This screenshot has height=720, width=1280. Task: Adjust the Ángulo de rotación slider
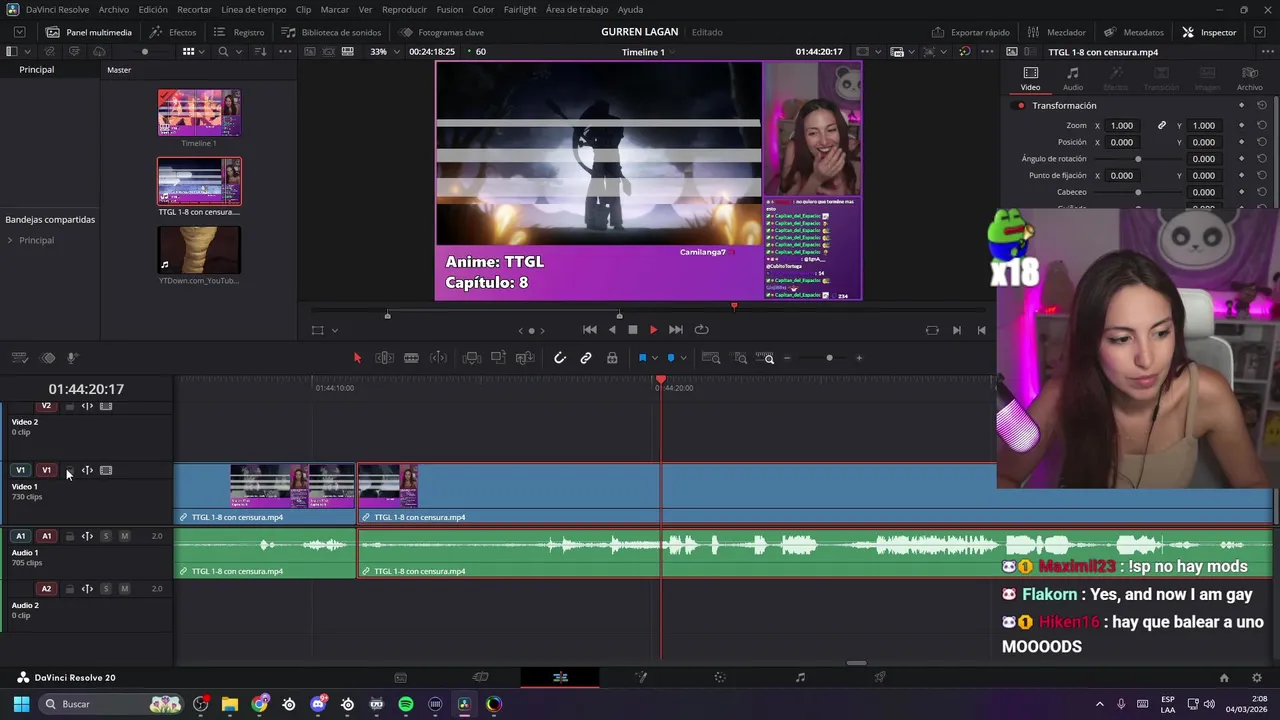(1138, 159)
